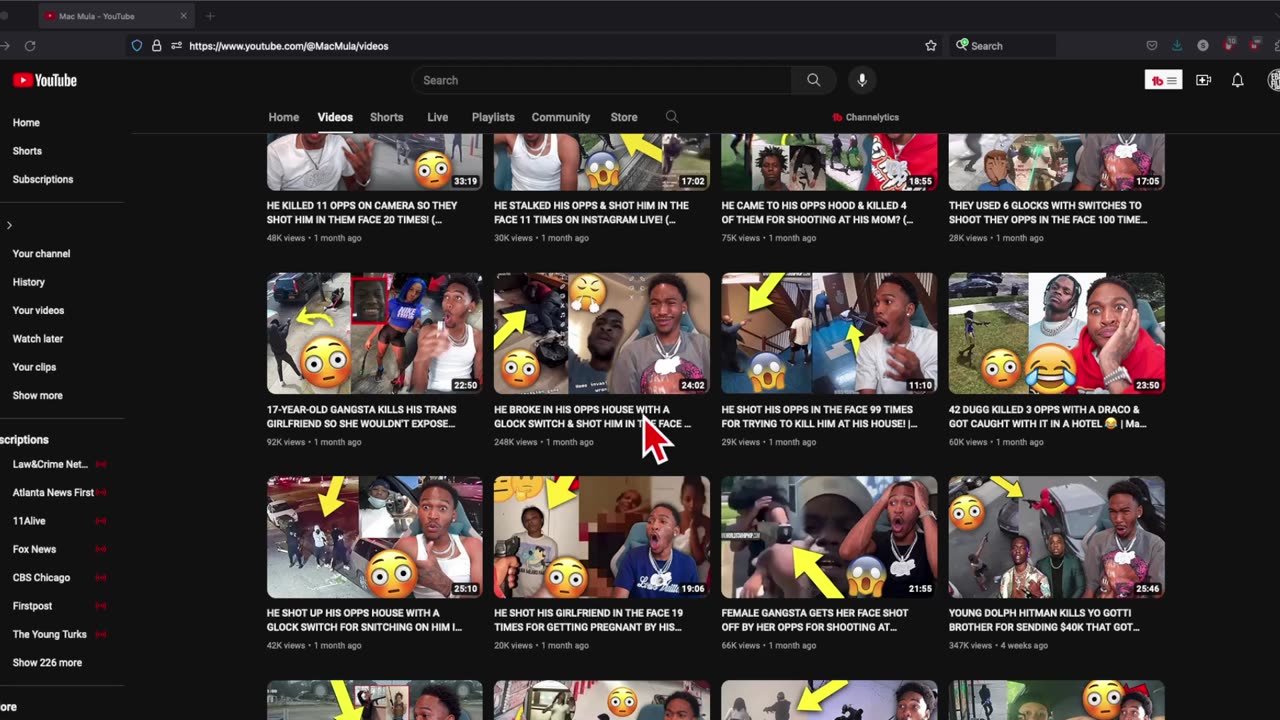Open the Create video icon
1280x720 pixels.
coord(1203,80)
